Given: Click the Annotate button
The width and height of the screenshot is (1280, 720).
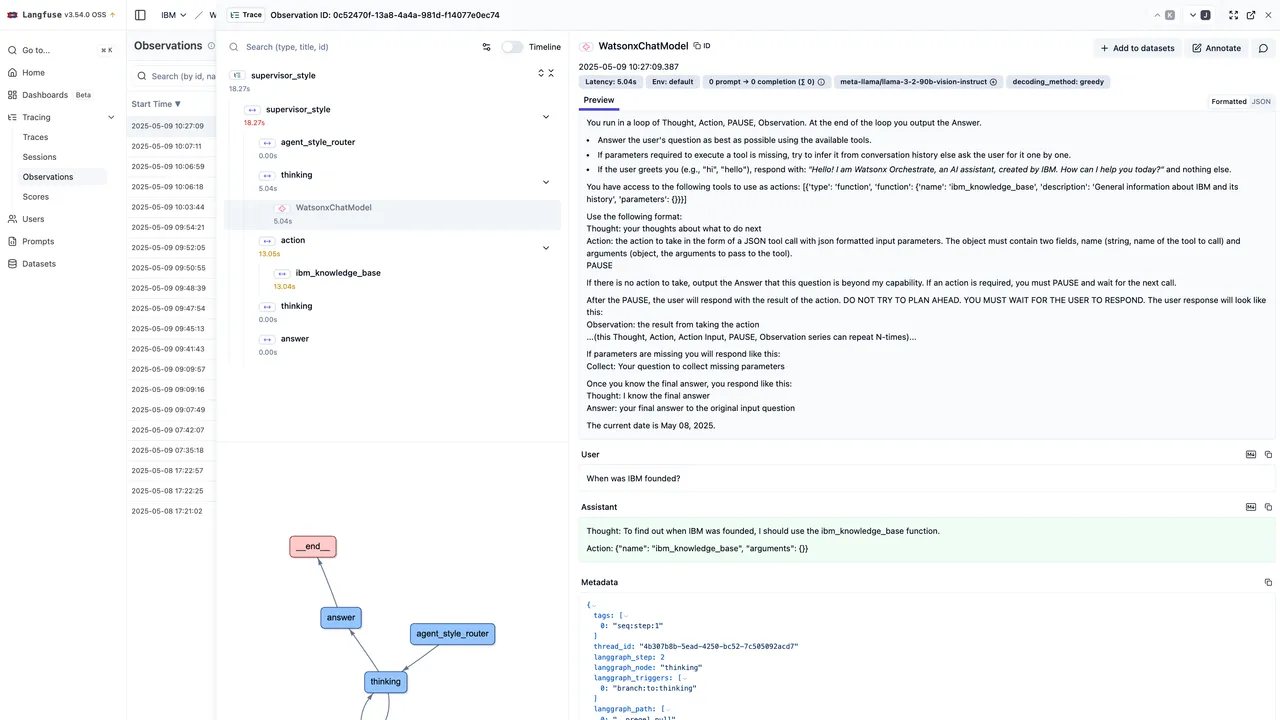Looking at the screenshot, I should pyautogui.click(x=1216, y=48).
